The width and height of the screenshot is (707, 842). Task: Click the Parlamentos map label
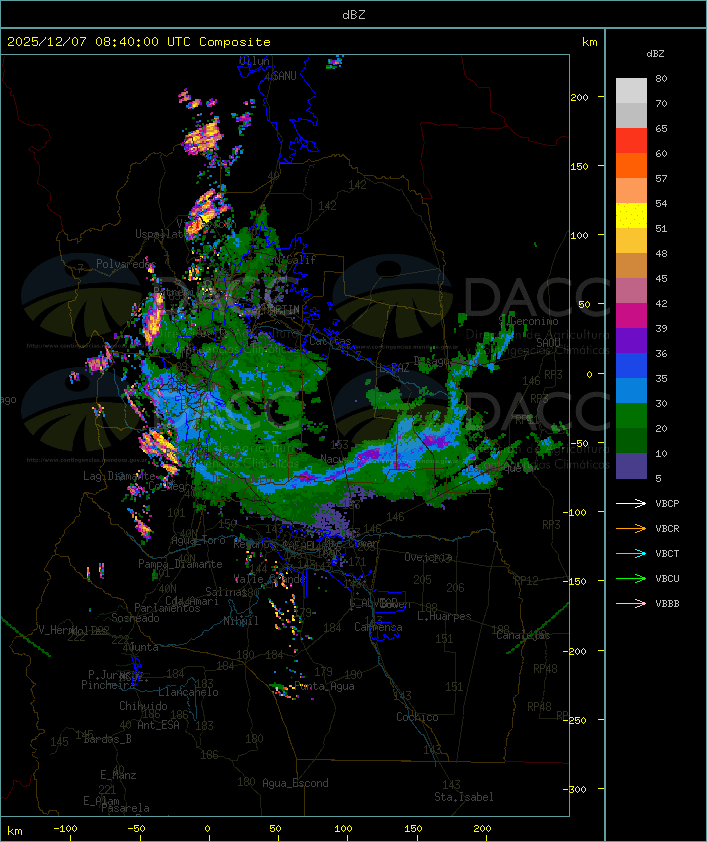point(167,608)
